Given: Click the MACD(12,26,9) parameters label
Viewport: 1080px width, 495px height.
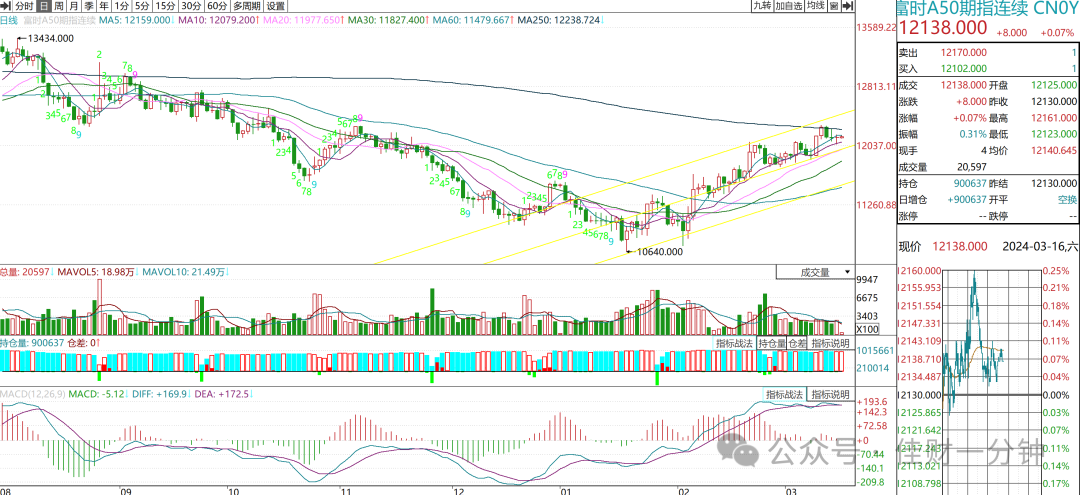Looking at the screenshot, I should point(31,394).
